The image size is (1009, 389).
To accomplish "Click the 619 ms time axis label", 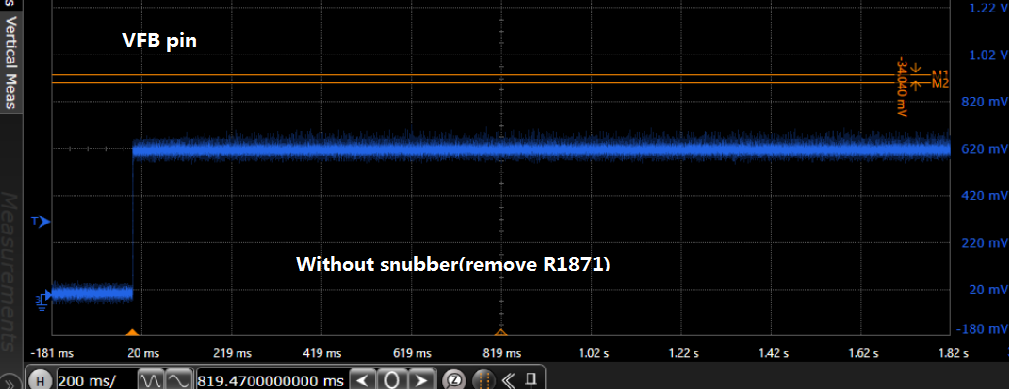I will pyautogui.click(x=412, y=353).
